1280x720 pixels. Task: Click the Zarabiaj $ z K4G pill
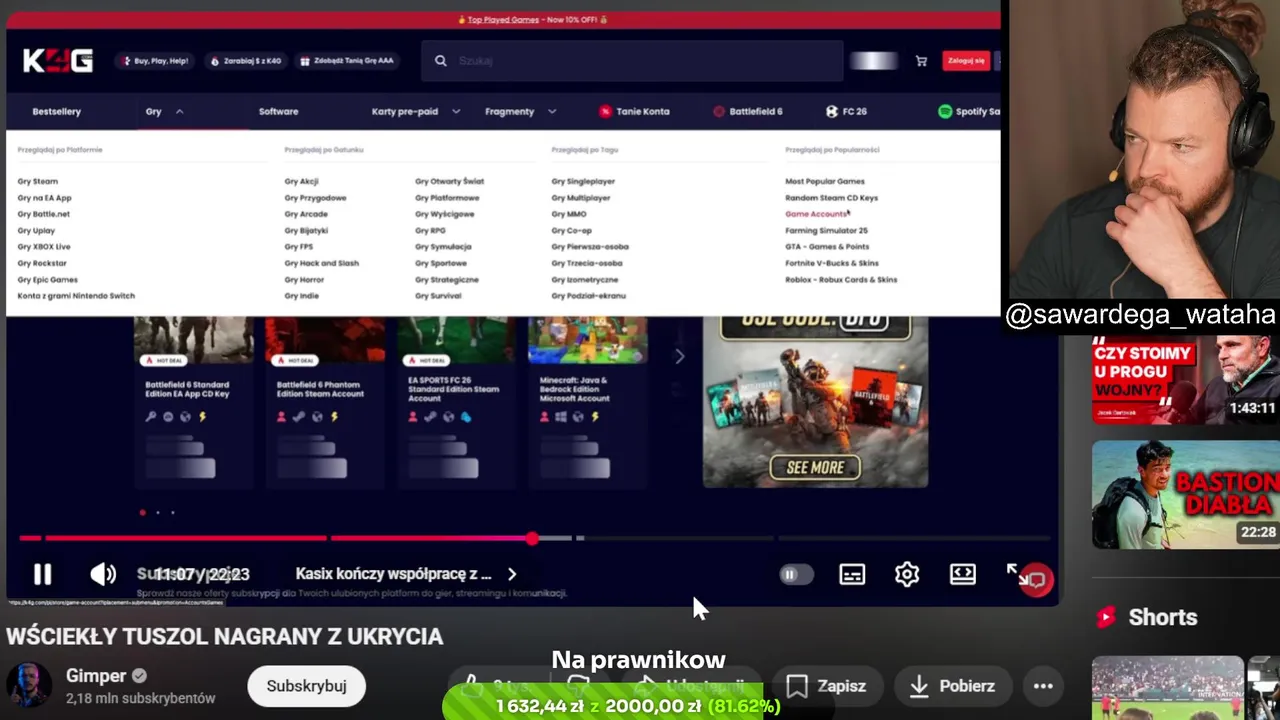click(246, 61)
